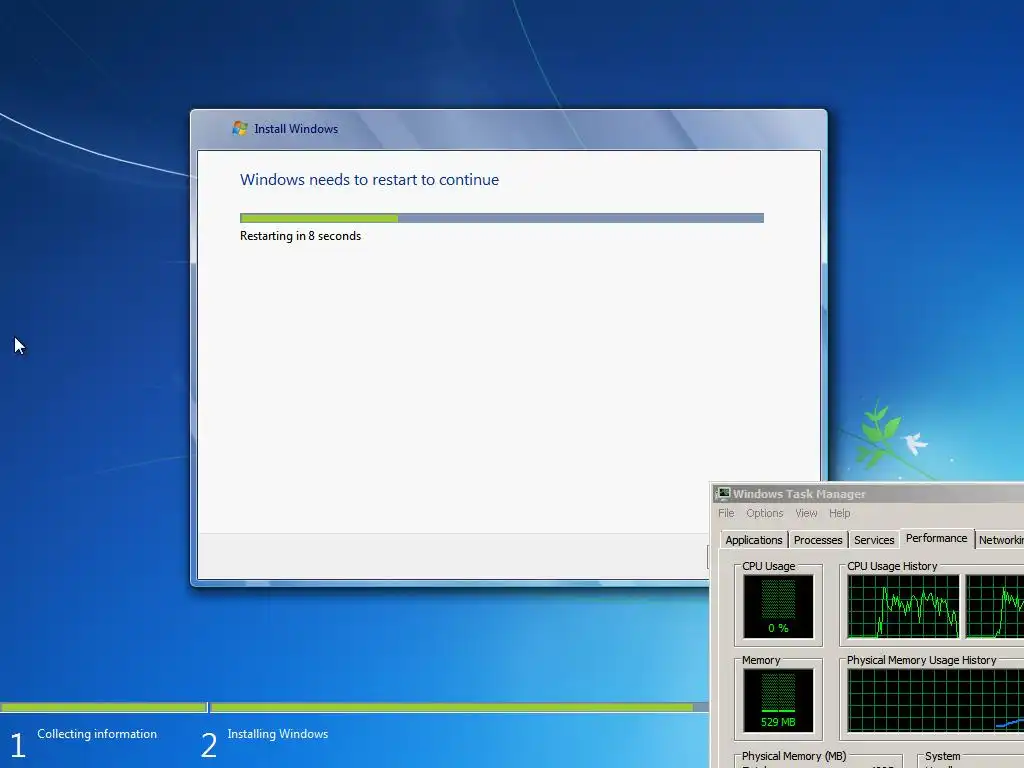Open the View menu in Task Manager
Image resolution: width=1024 pixels, height=768 pixels.
(x=807, y=513)
